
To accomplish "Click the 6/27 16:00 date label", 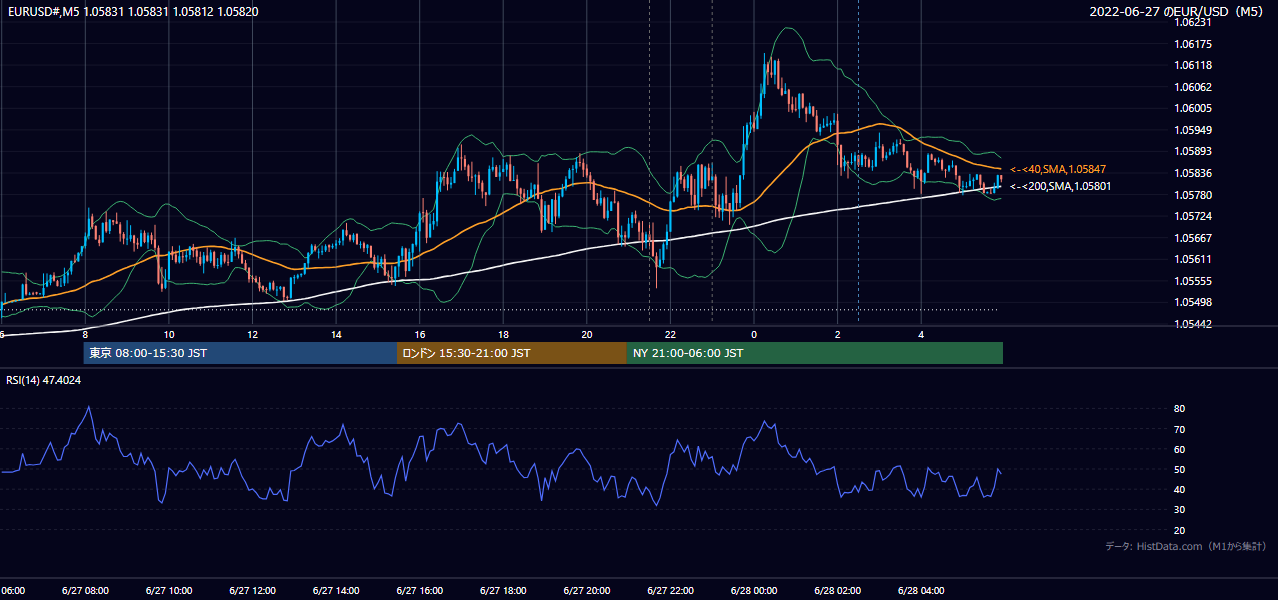I will [x=420, y=591].
